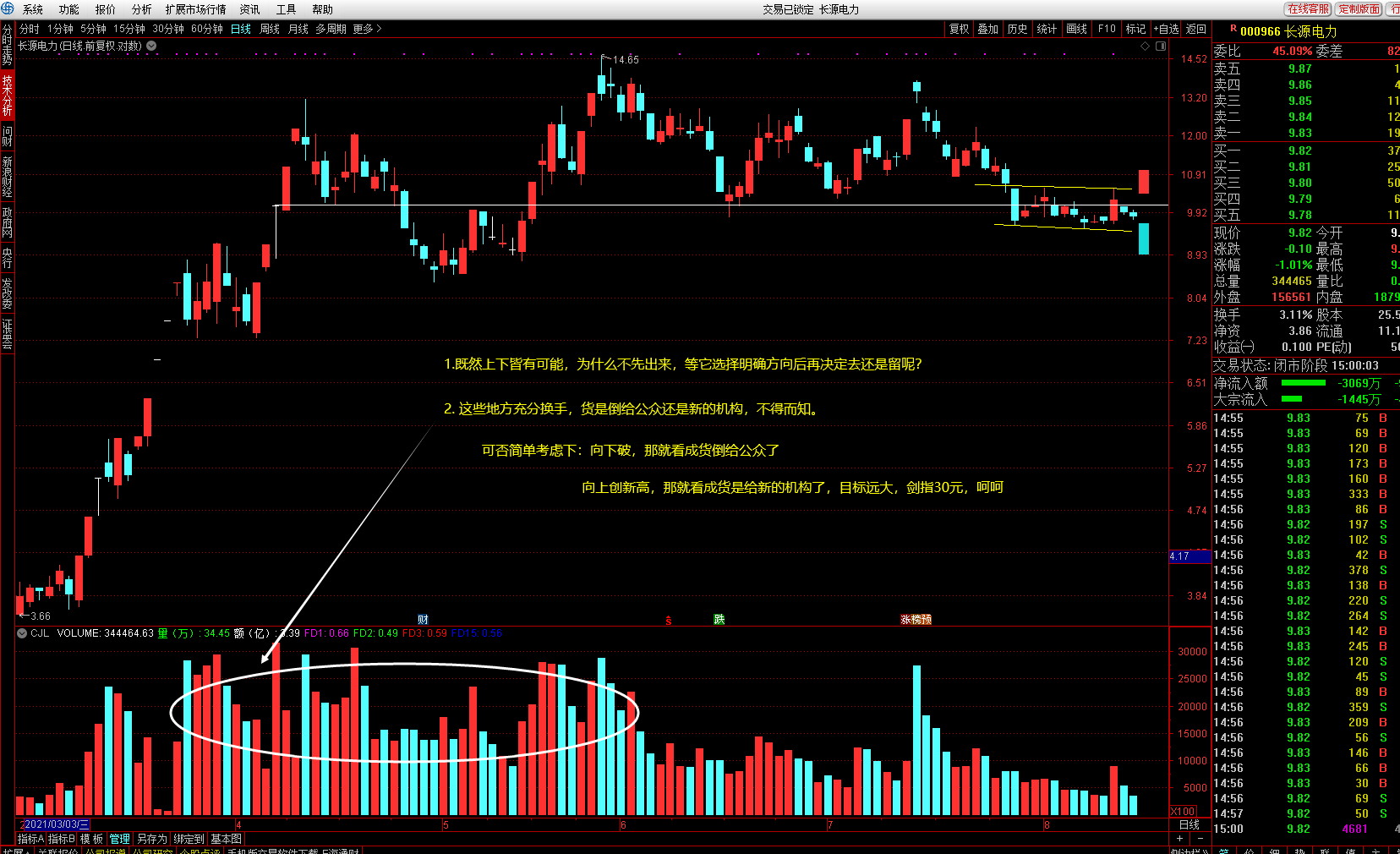This screenshot has height=854, width=1400.
Task: Click the 叠加 toolbar button
Action: [988, 29]
